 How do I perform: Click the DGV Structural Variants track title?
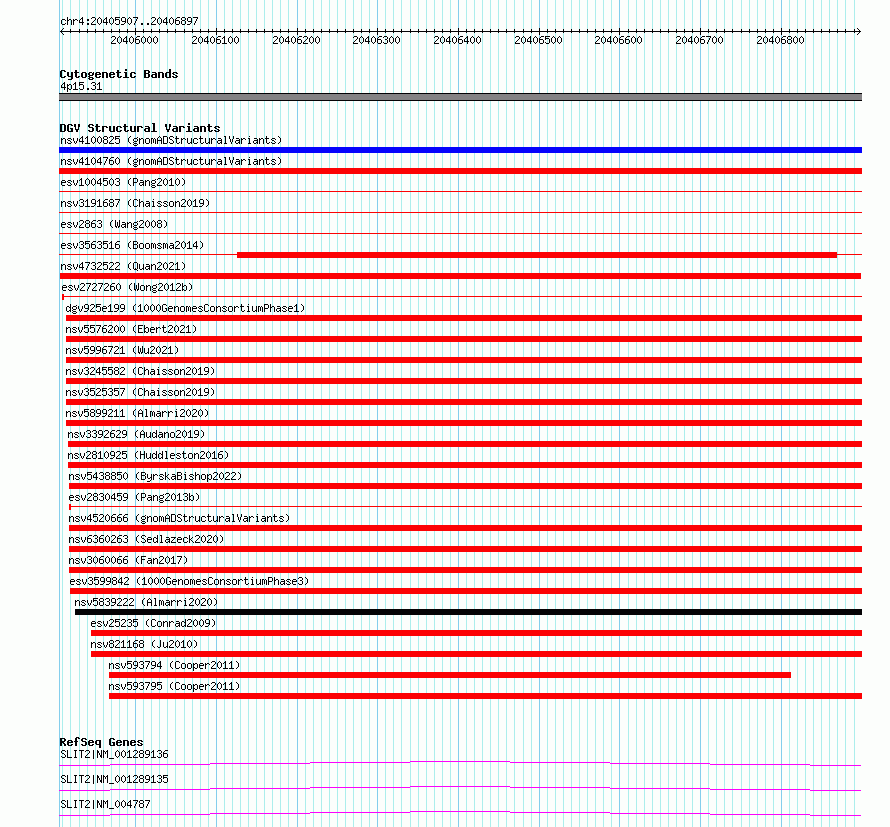click(140, 128)
